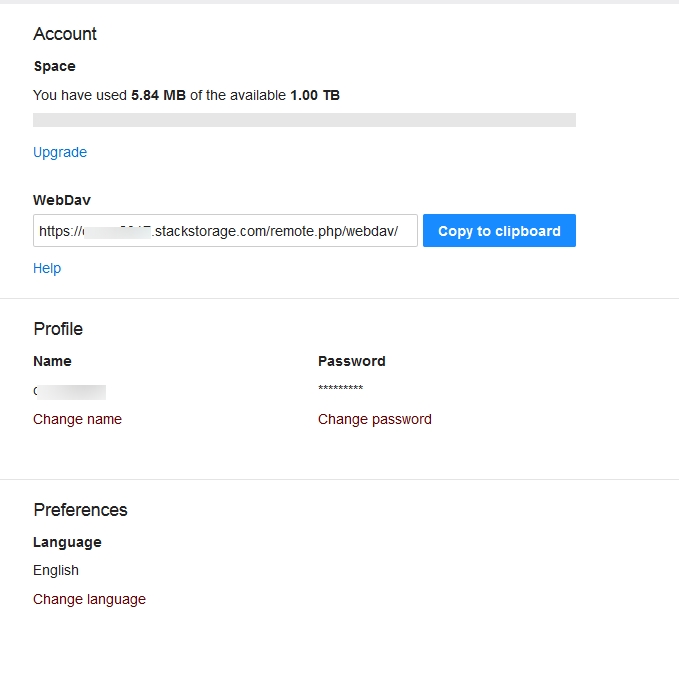
Task: Click the Language label
Action: point(67,542)
